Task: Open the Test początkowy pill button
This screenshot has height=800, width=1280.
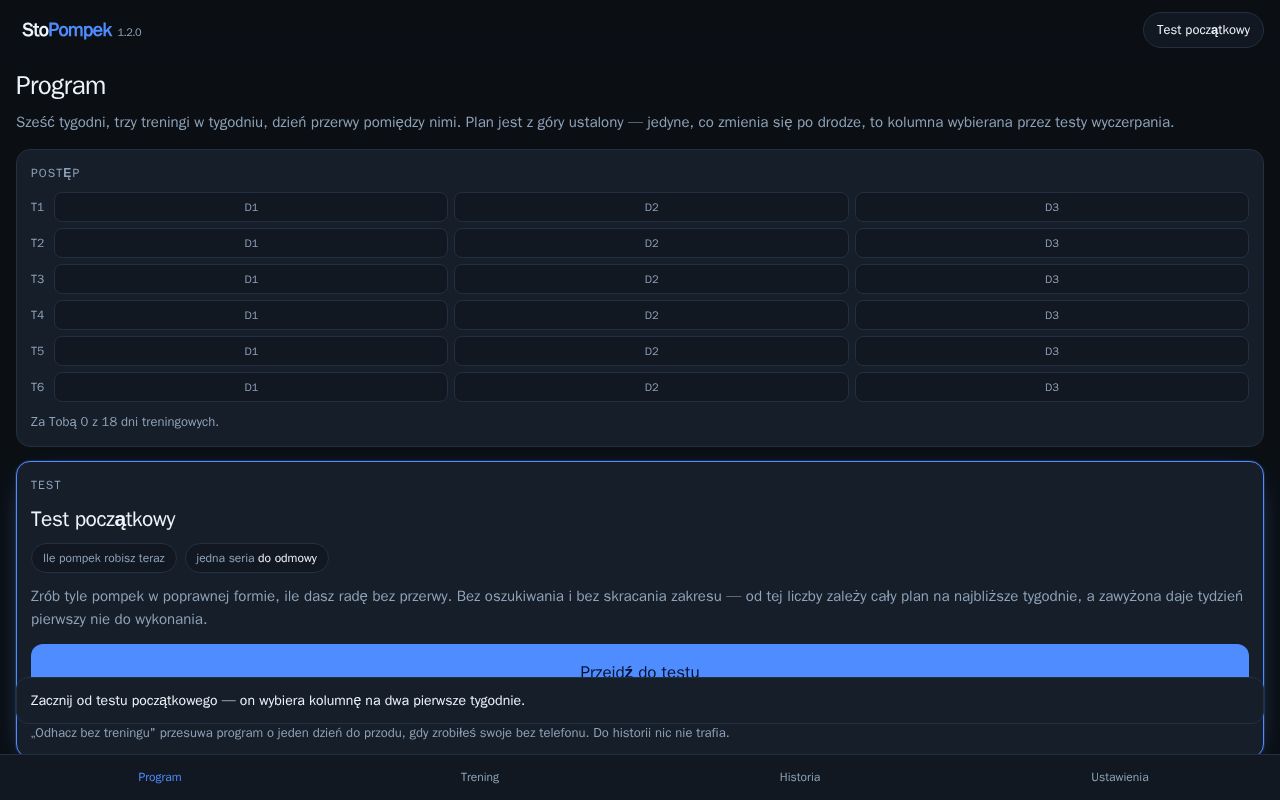Action: pyautogui.click(x=1203, y=30)
